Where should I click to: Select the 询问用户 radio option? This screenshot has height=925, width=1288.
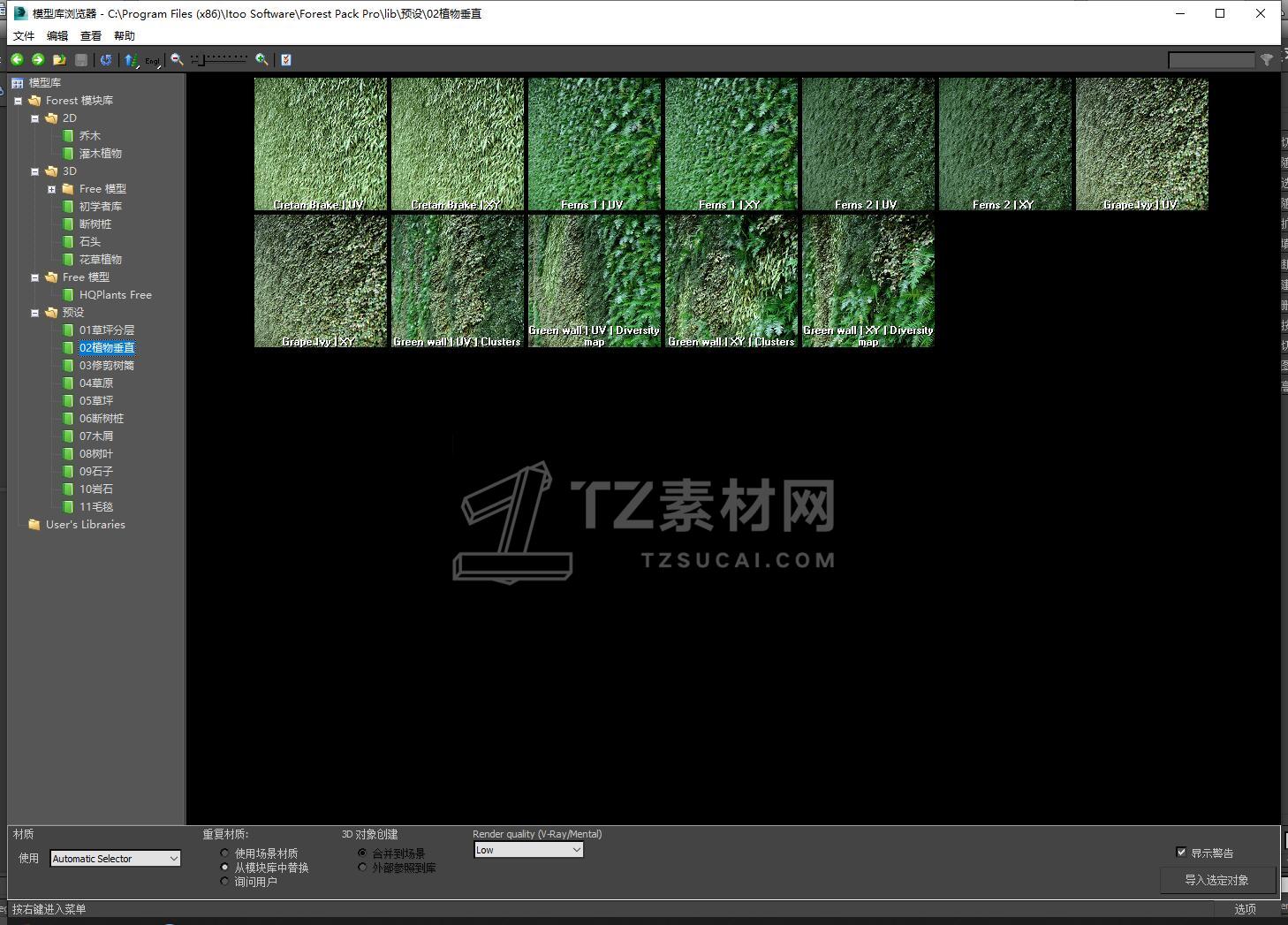pos(224,882)
